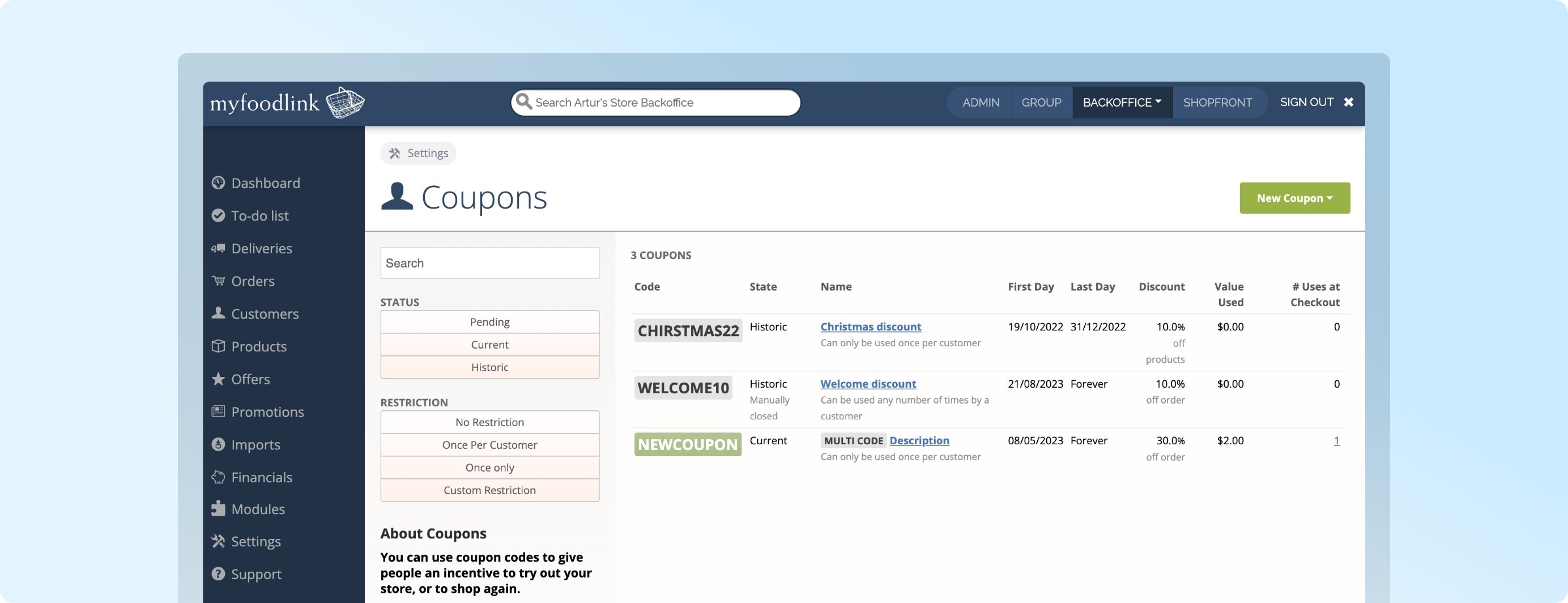Click the Code column header
This screenshot has height=603, width=1568.
646,286
